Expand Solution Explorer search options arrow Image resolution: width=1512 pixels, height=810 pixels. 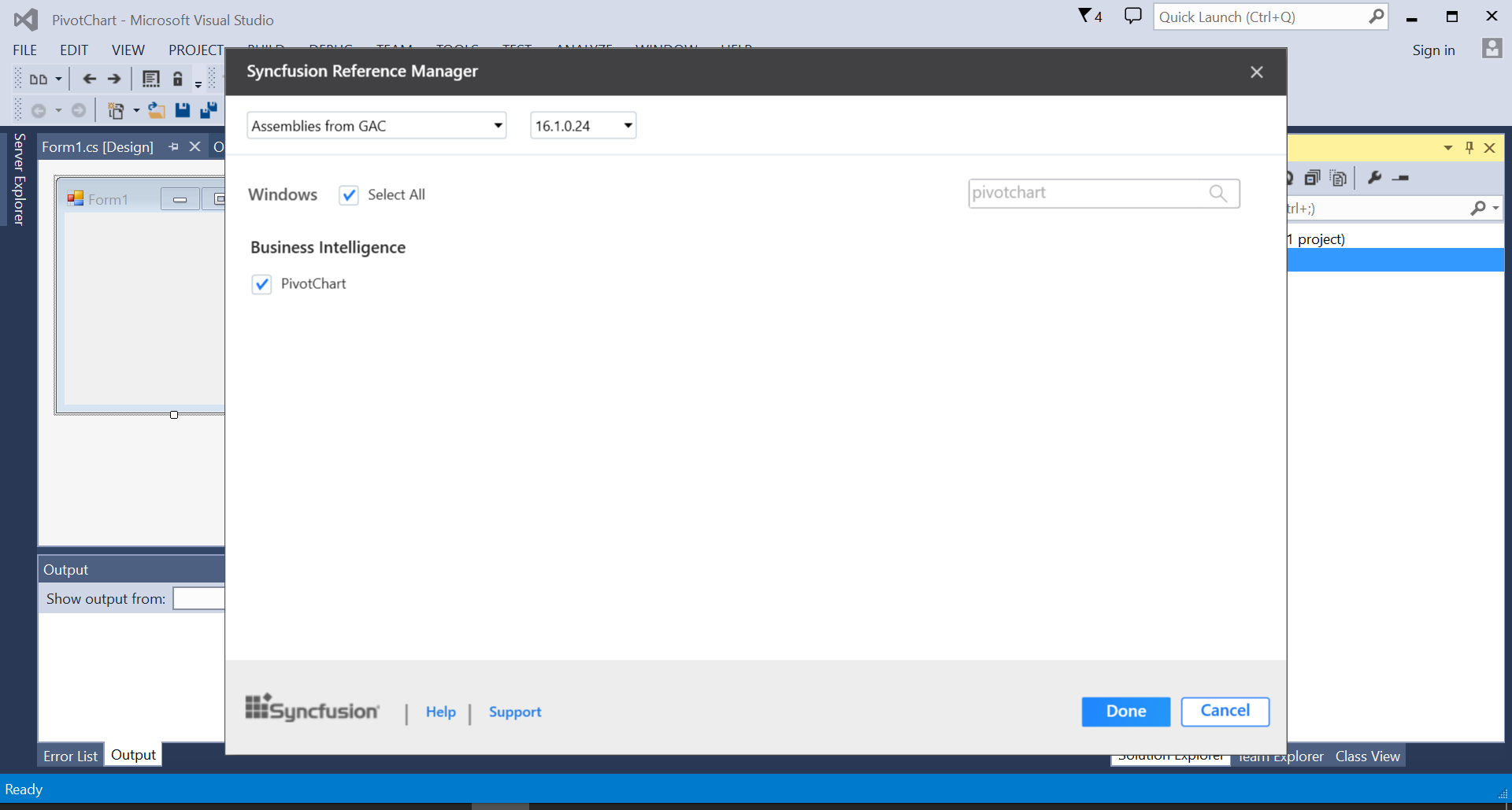click(x=1495, y=208)
